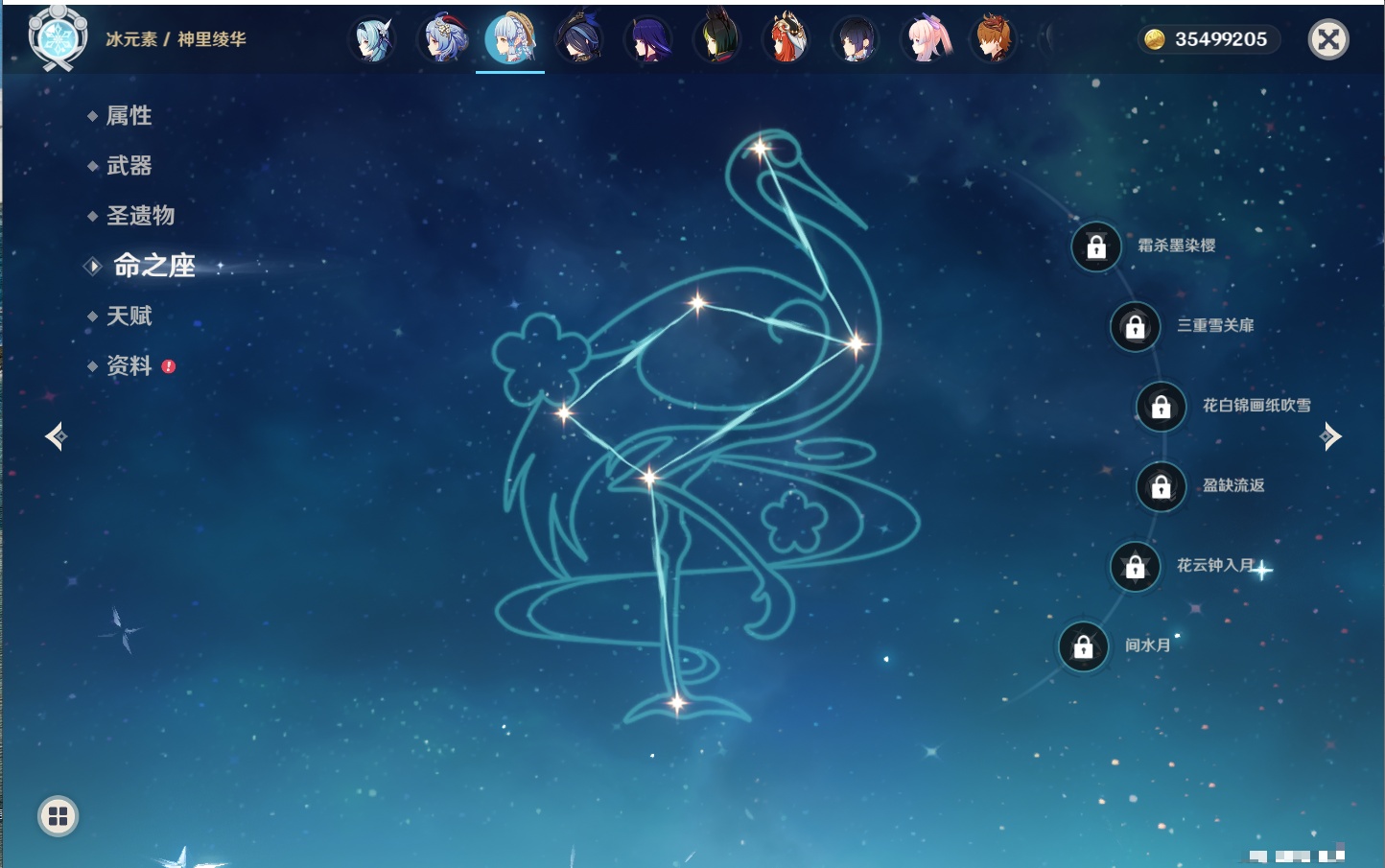View locked constellation 间水月
Viewport: 1385px width, 868px height.
coord(1084,647)
